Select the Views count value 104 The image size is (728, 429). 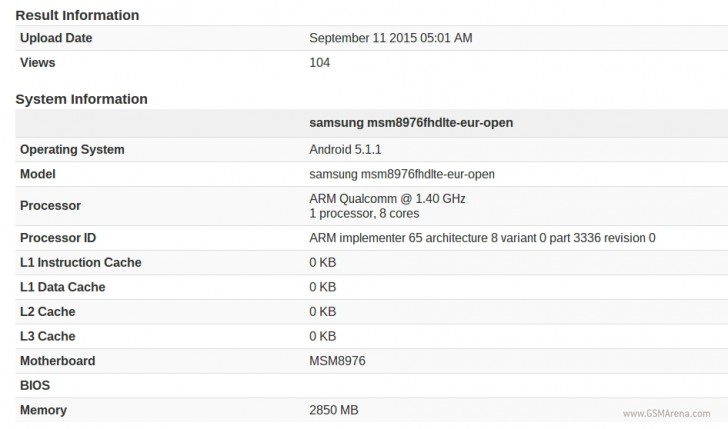point(320,62)
